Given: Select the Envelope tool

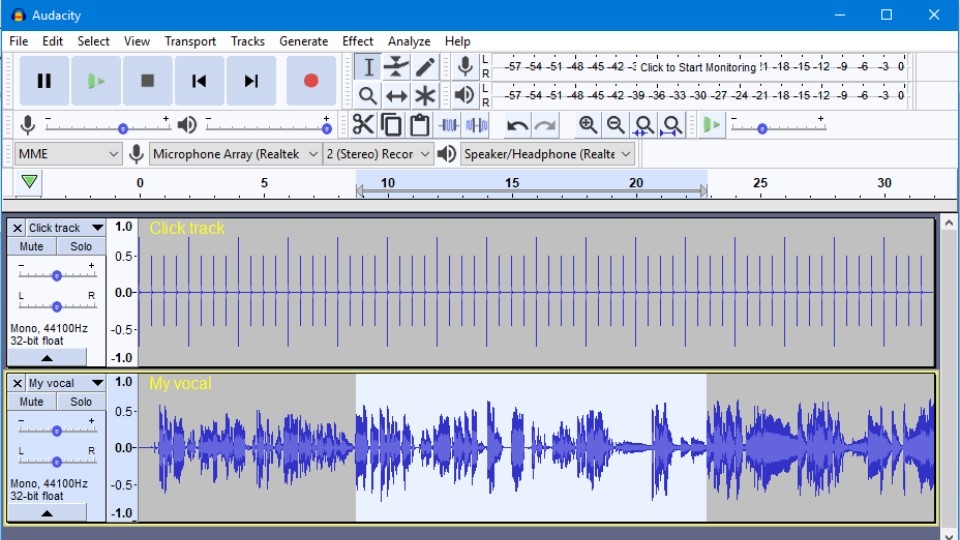Looking at the screenshot, I should point(396,67).
